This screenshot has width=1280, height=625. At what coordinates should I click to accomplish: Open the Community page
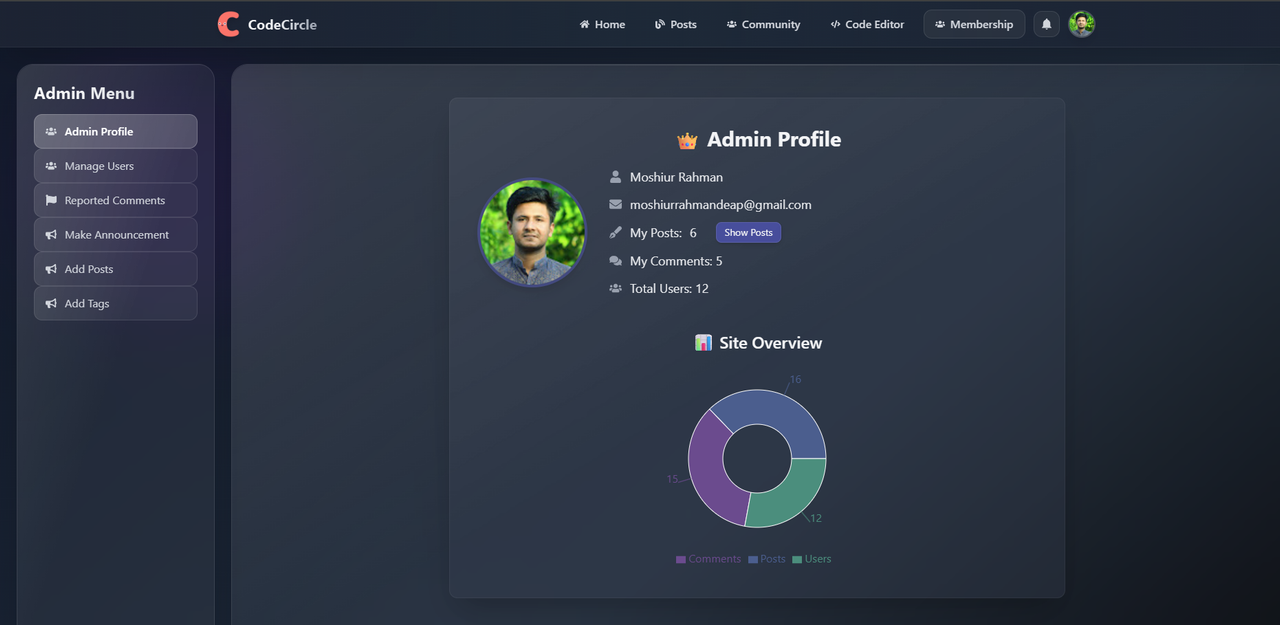point(763,24)
